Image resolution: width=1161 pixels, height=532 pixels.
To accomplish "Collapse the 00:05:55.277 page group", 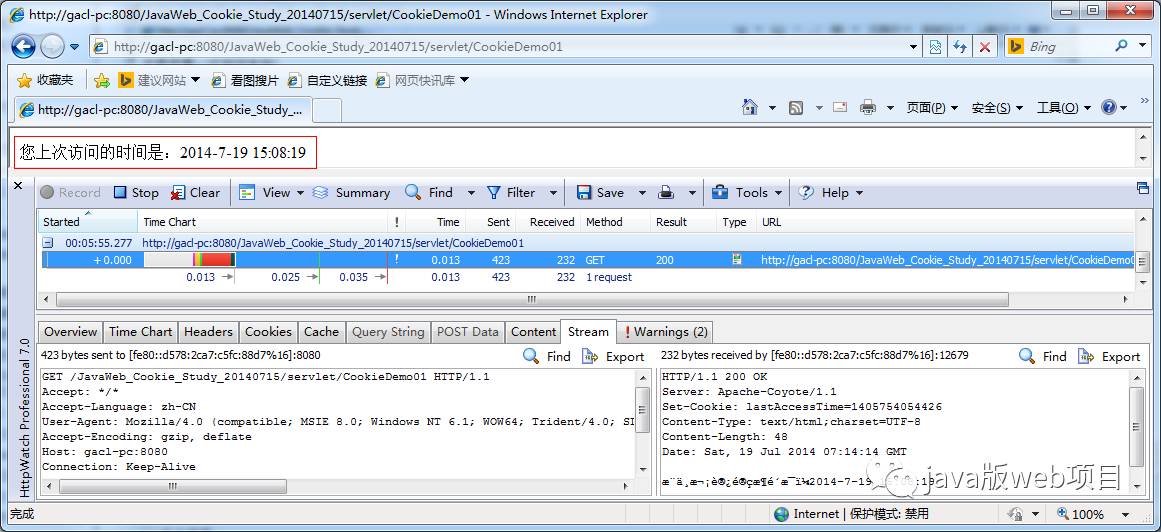I will click(47, 243).
